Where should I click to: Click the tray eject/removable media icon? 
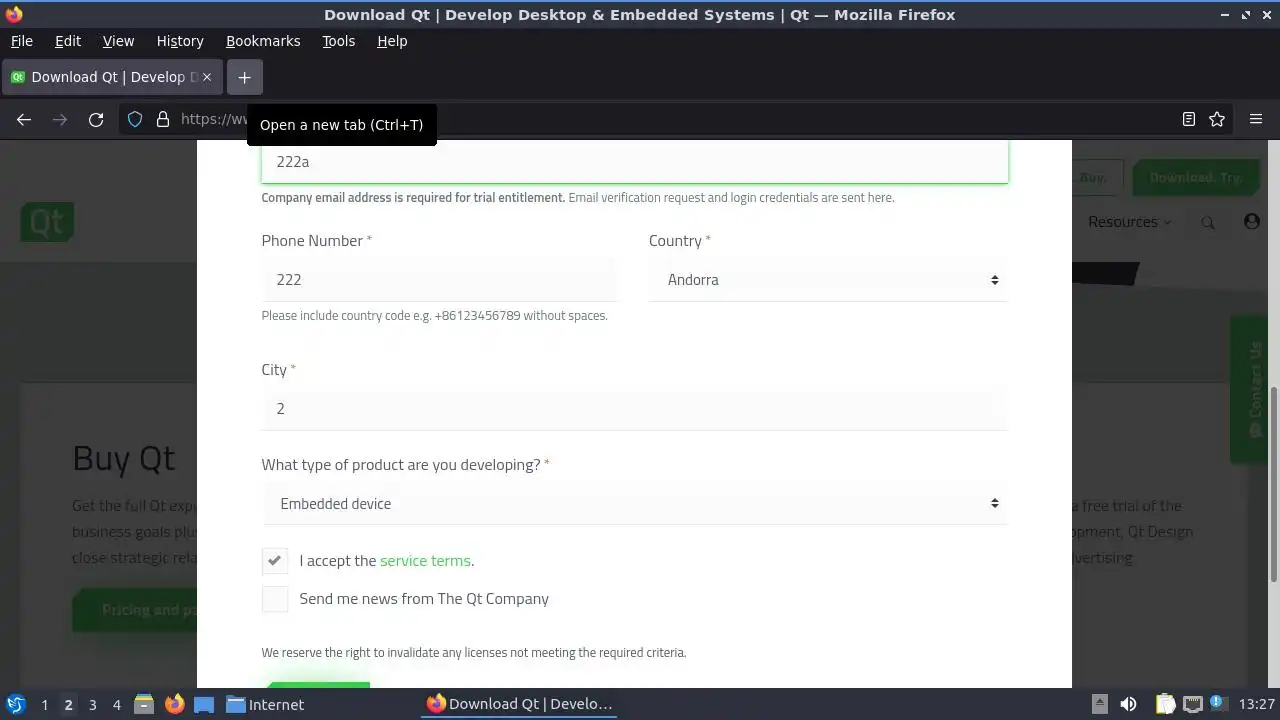click(1099, 704)
